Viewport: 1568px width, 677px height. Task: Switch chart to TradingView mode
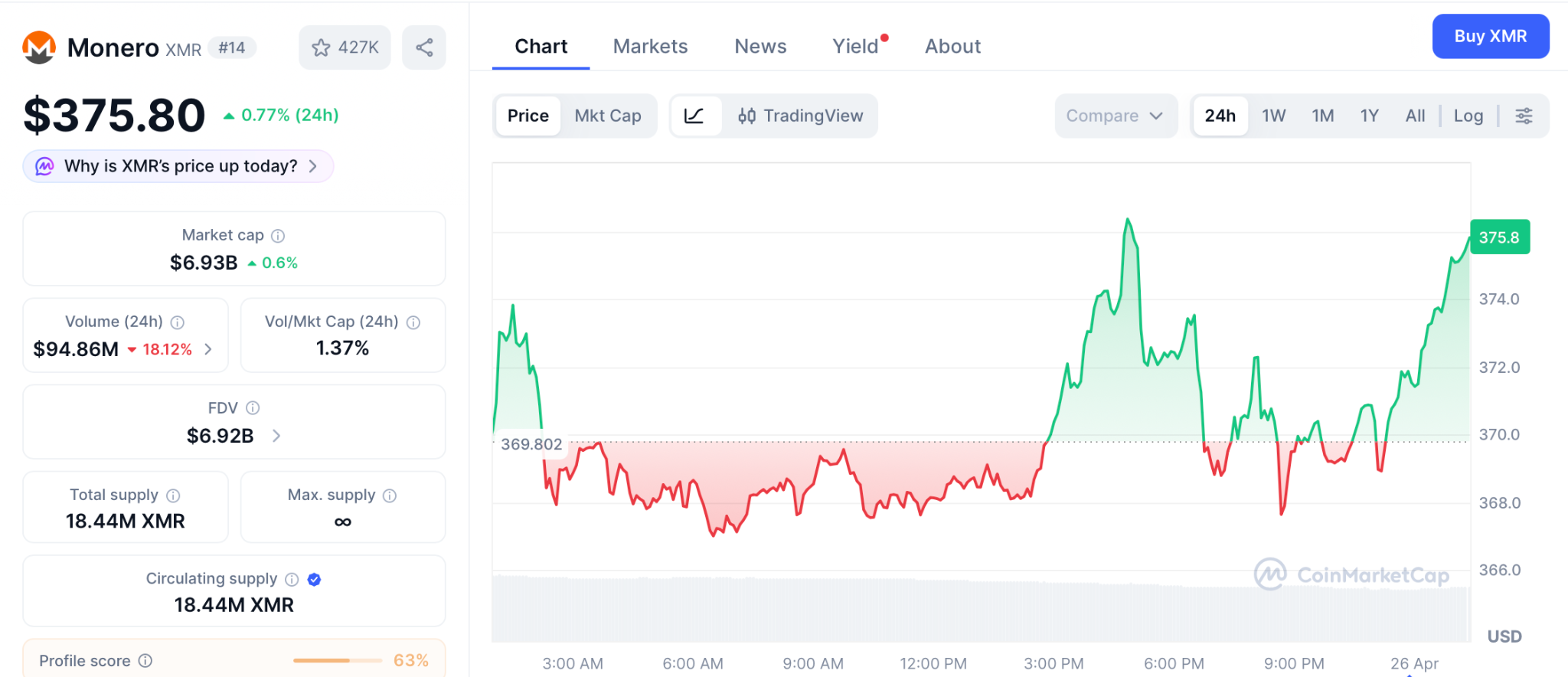[801, 116]
